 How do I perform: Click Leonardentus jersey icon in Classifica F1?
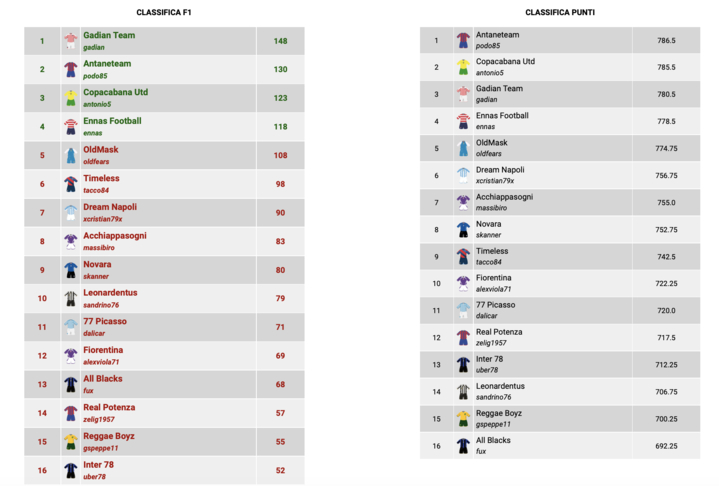71,298
